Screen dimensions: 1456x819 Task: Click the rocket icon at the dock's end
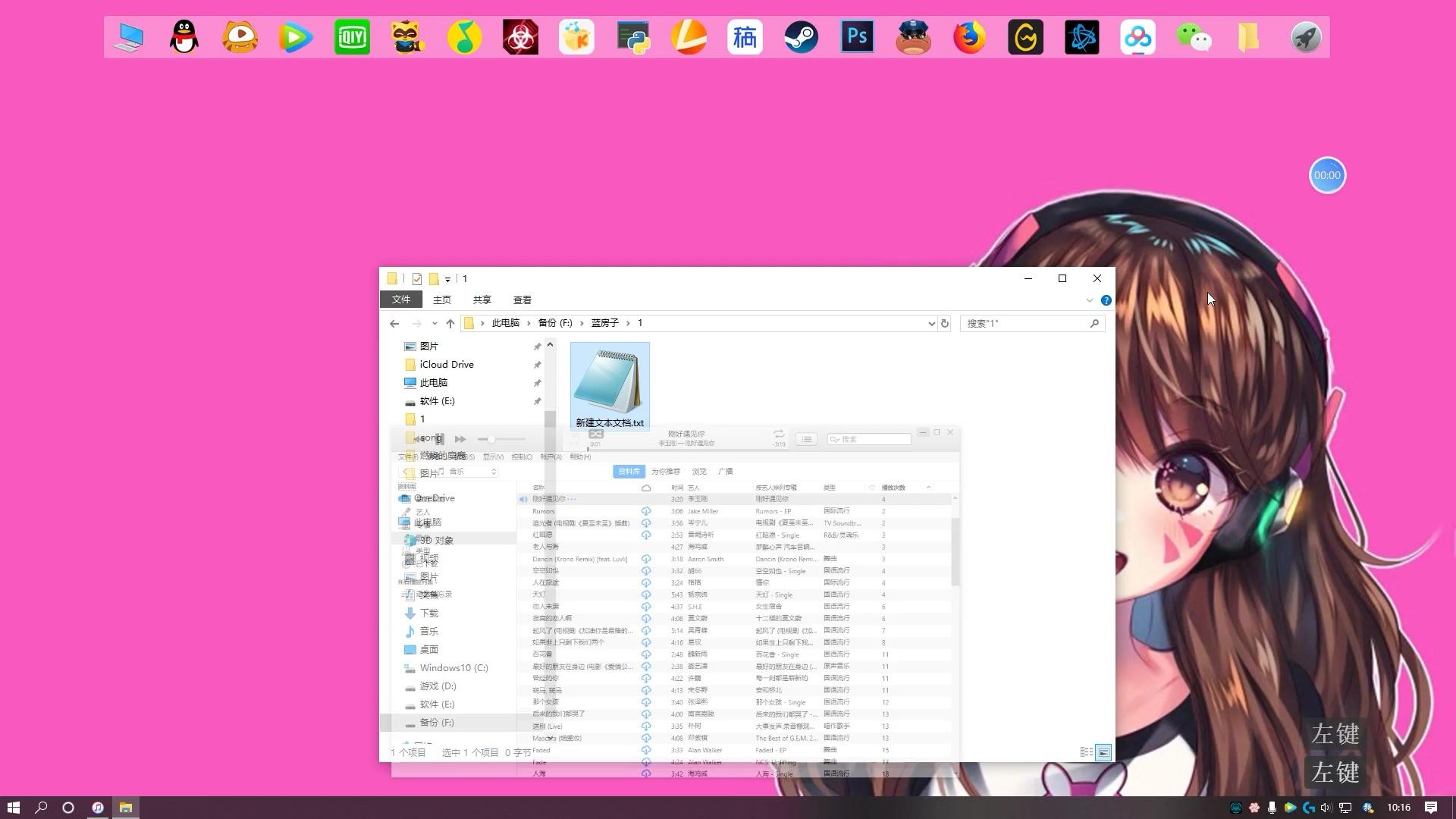(x=1306, y=37)
